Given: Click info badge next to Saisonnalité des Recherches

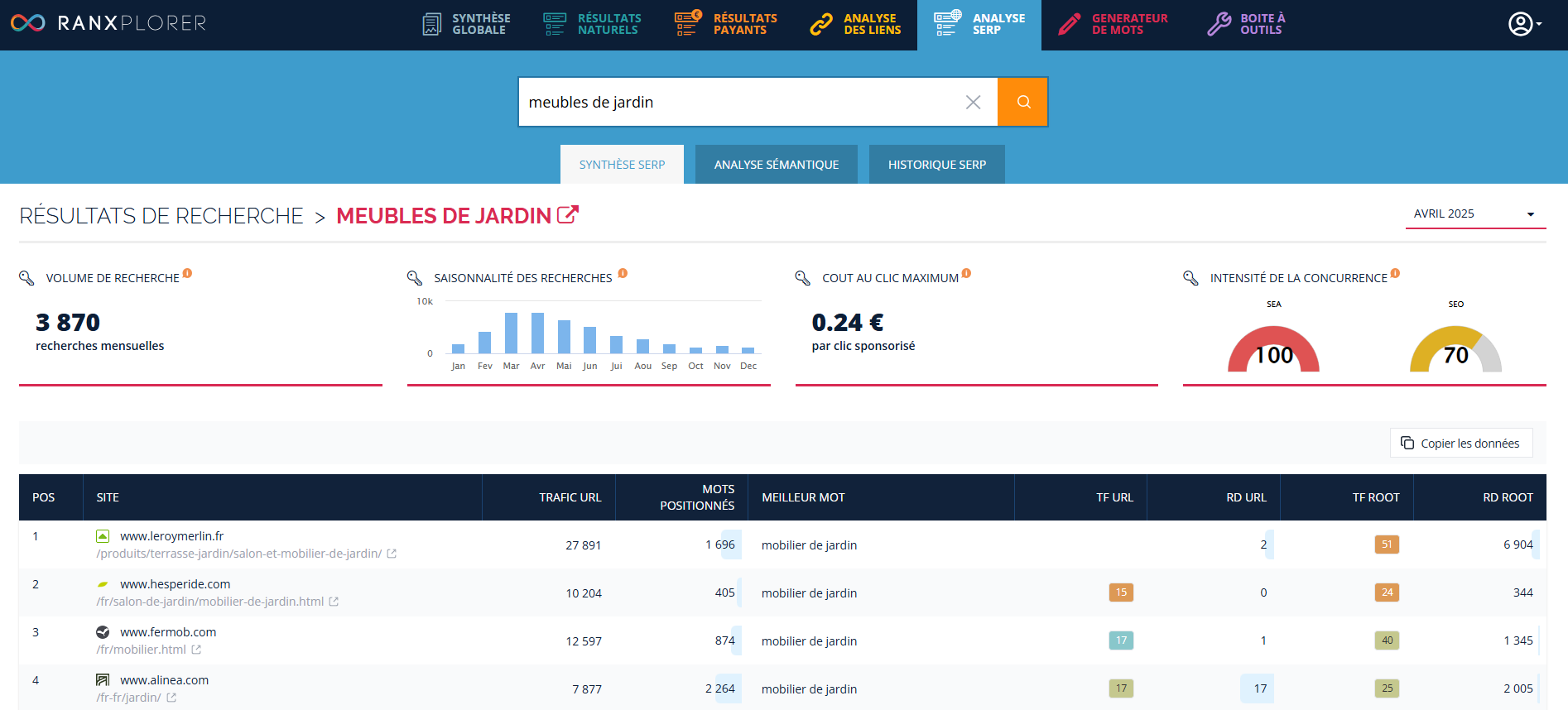Looking at the screenshot, I should (623, 273).
